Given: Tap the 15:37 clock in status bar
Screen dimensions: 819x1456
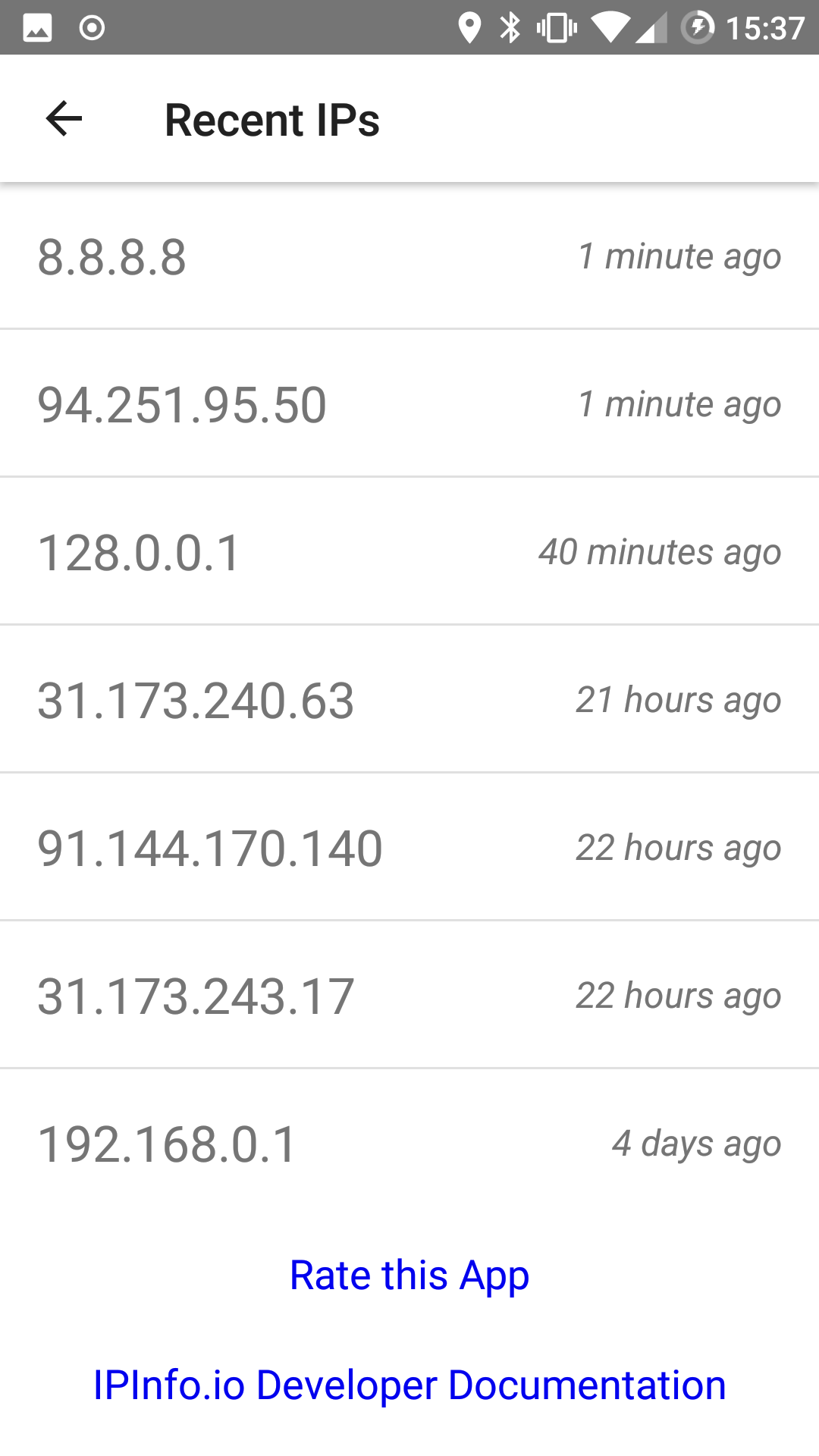Looking at the screenshot, I should (x=764, y=28).
